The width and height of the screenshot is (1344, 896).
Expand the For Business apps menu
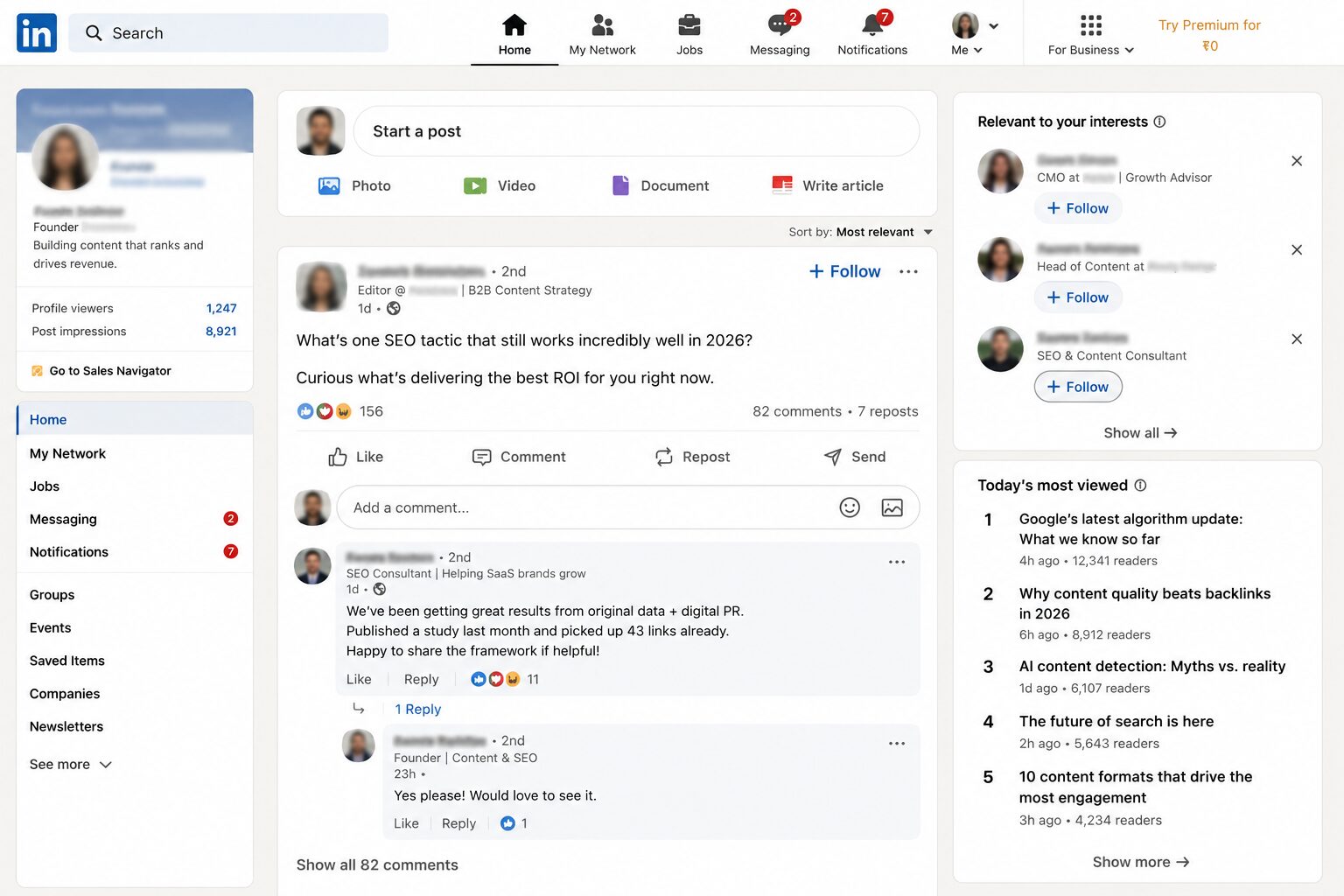coord(1090,34)
